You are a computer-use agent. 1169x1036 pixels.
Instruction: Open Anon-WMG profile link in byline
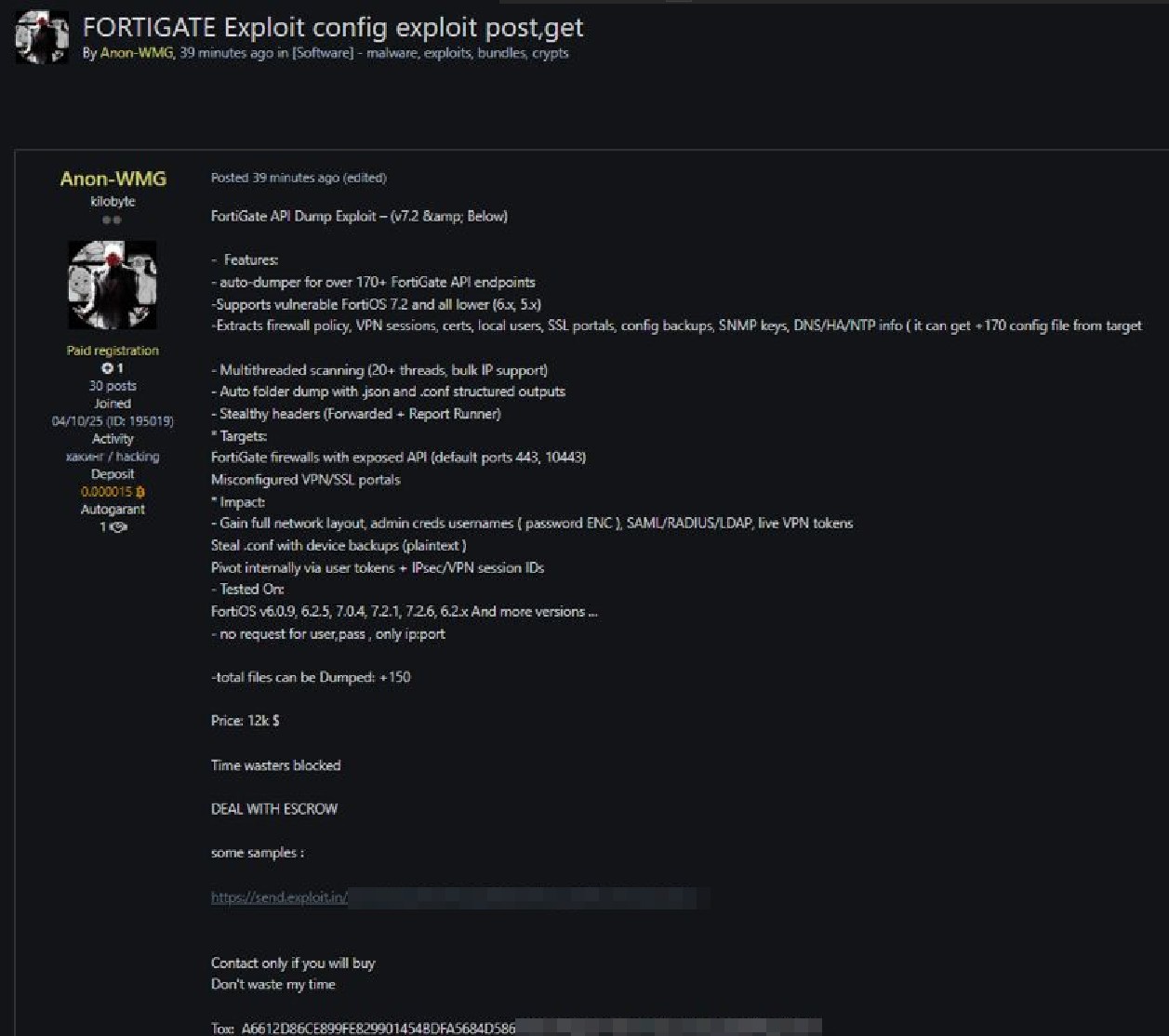click(137, 53)
